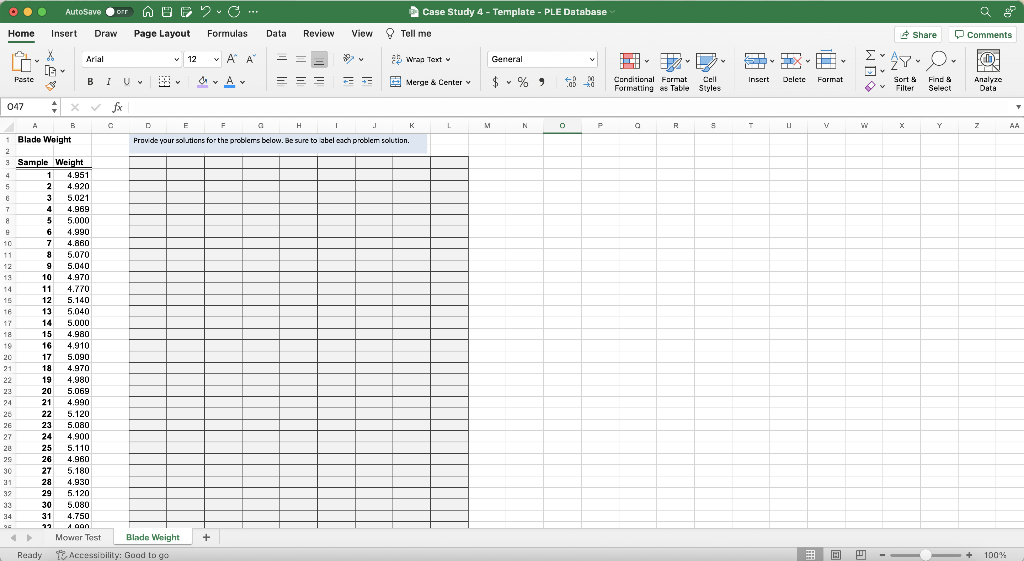Increase indent
The image size is (1024, 561).
[x=367, y=81]
